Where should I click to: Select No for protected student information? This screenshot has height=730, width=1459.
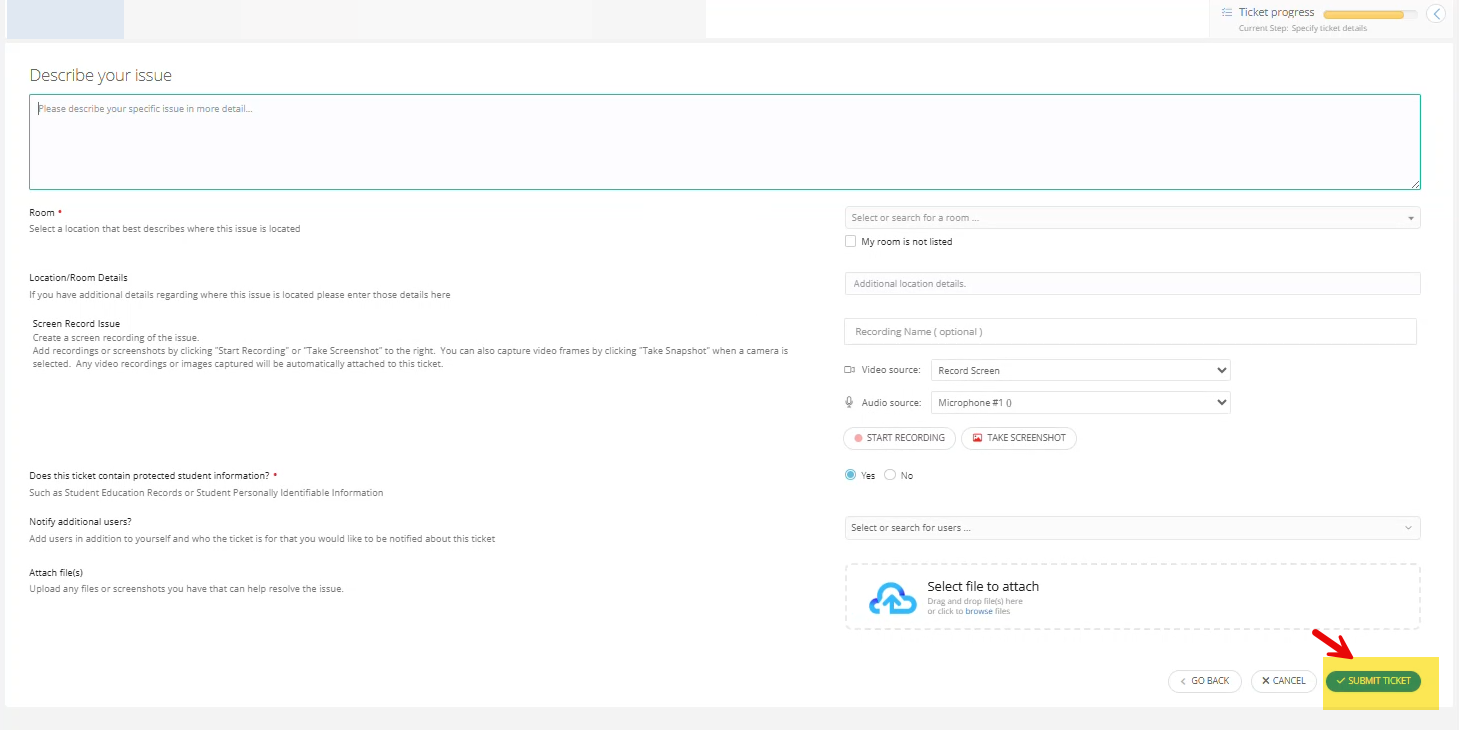coord(888,474)
